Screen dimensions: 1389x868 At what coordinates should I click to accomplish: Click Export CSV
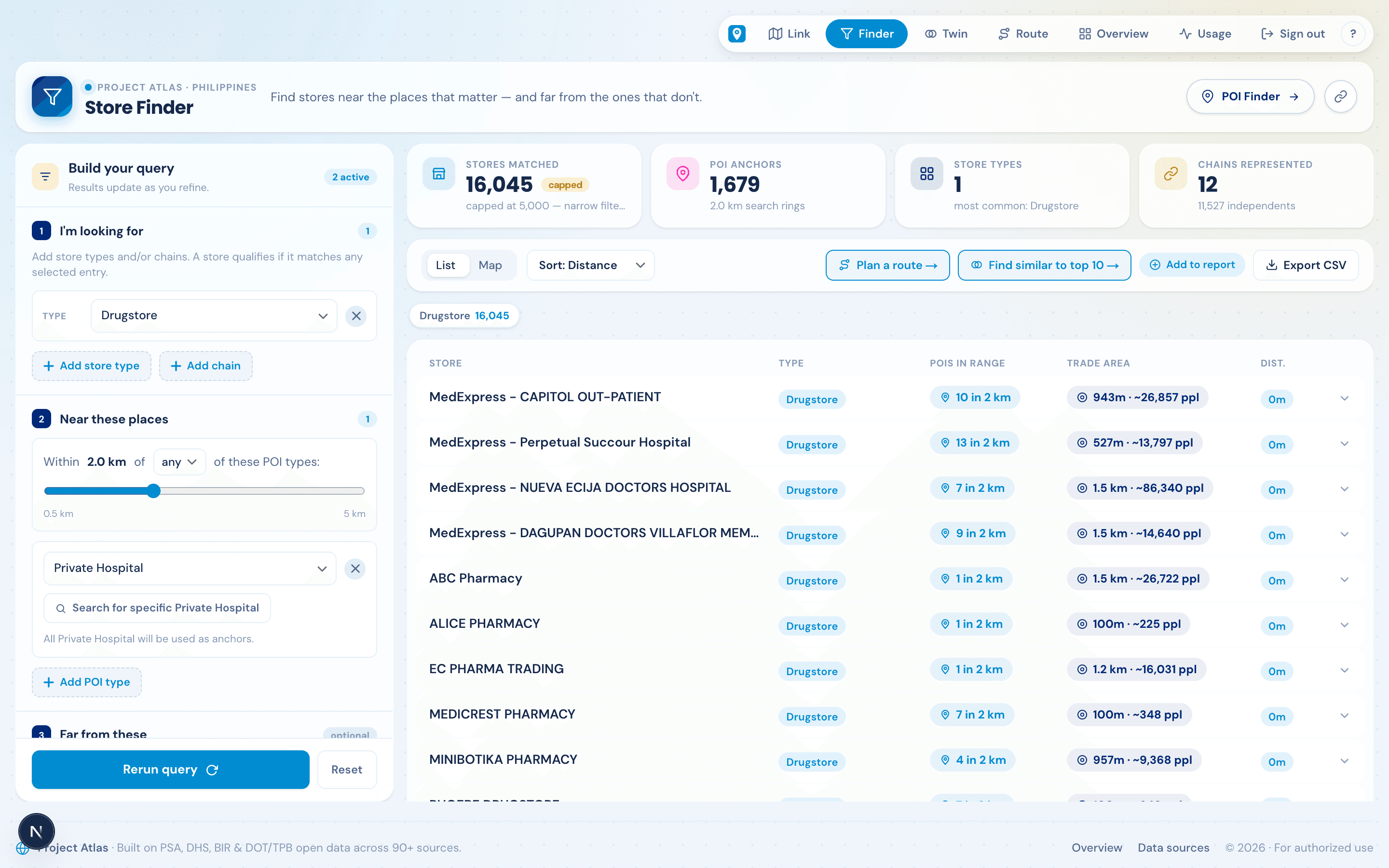coord(1306,265)
